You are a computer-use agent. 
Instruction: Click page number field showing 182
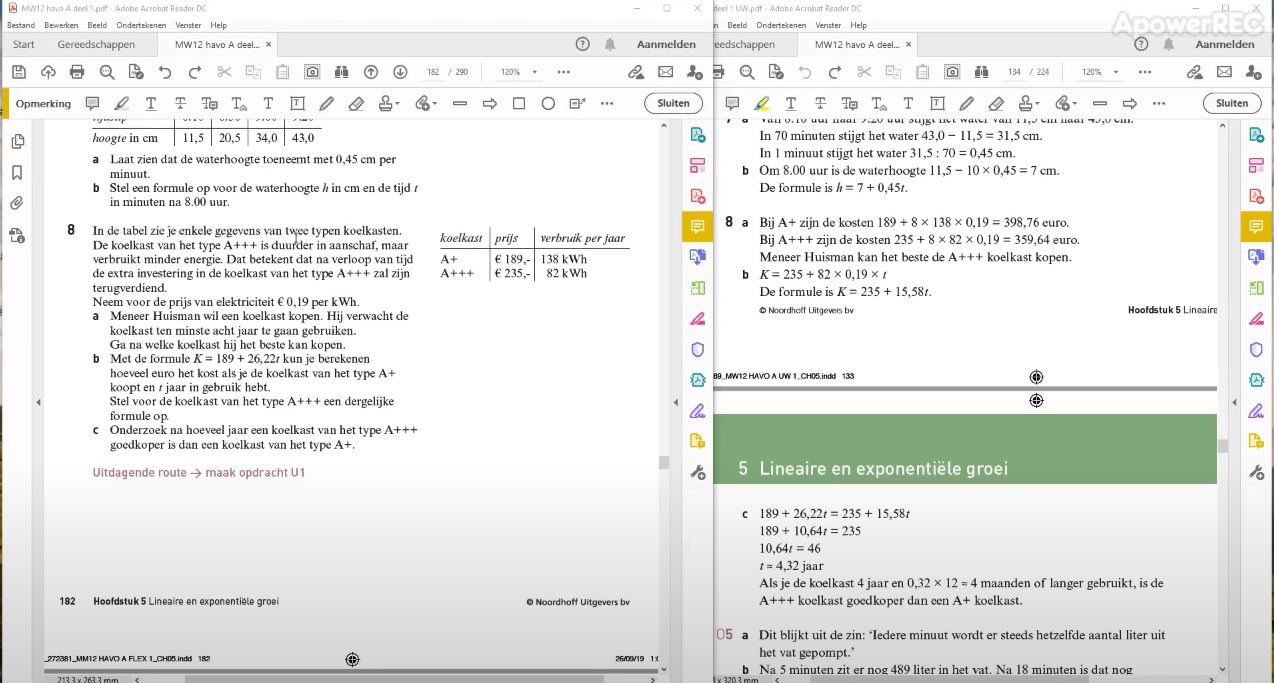click(x=433, y=72)
